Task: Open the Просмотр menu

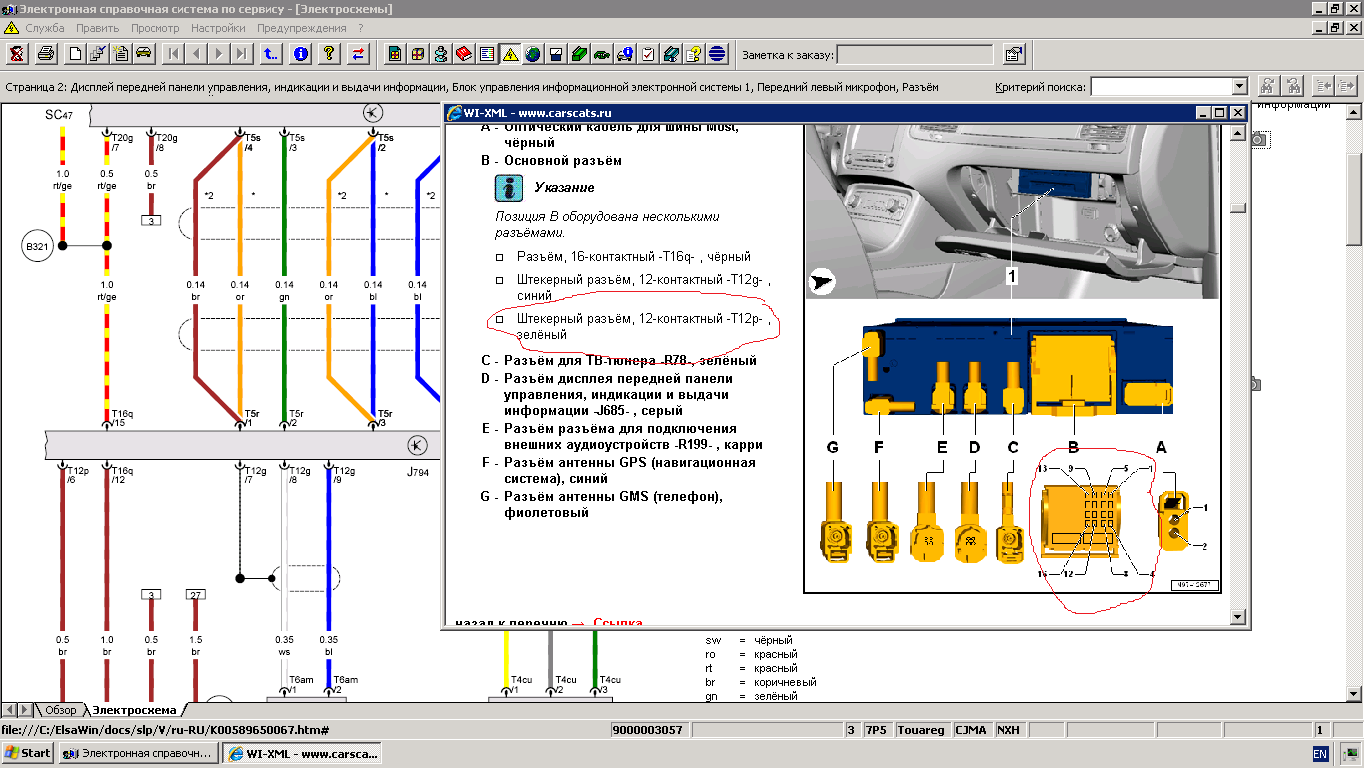Action: [156, 28]
